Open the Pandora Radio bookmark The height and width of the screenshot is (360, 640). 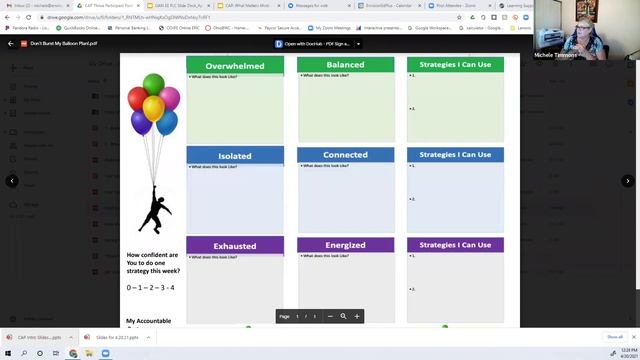27,28
